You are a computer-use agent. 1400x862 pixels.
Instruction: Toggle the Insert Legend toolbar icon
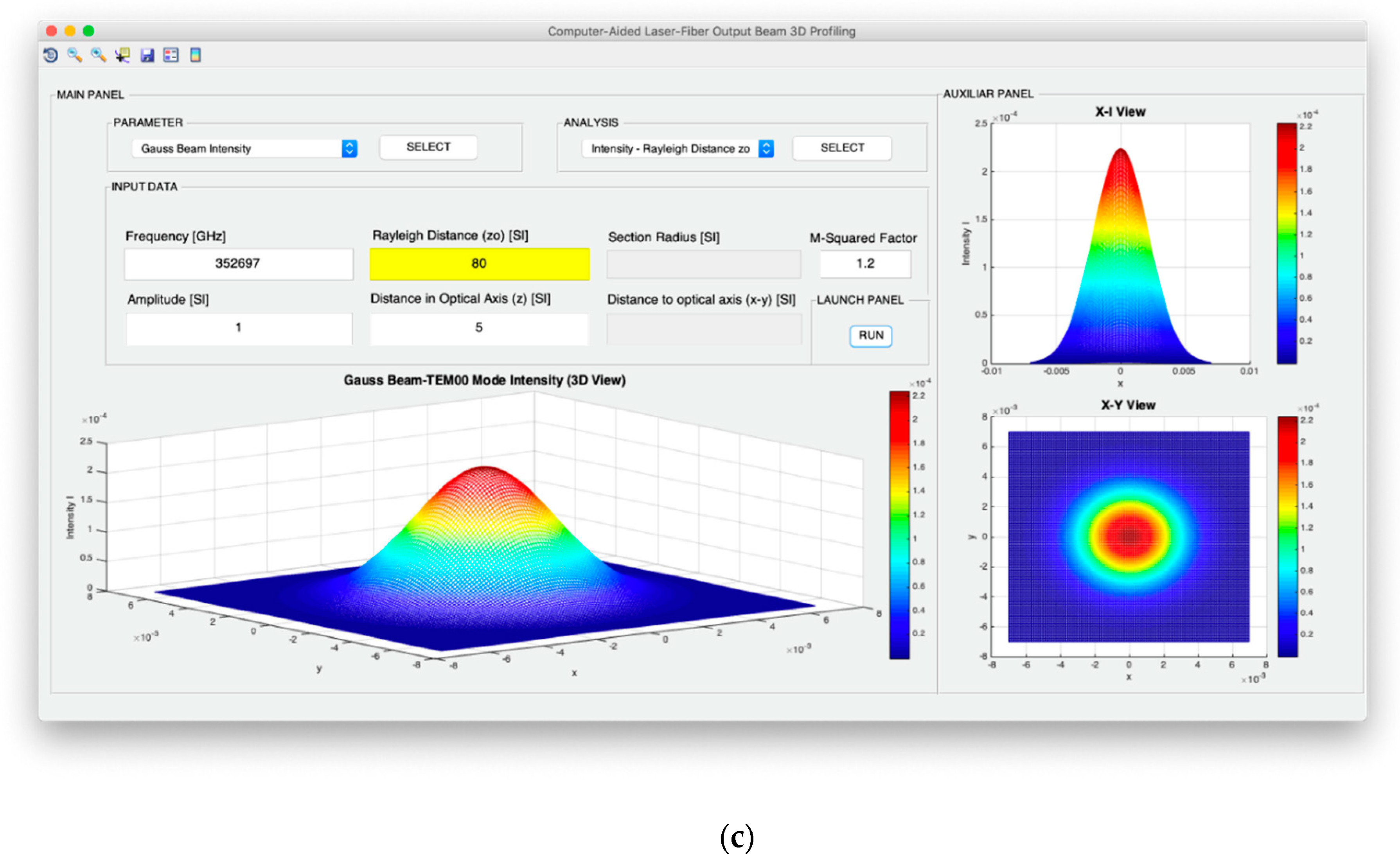171,55
